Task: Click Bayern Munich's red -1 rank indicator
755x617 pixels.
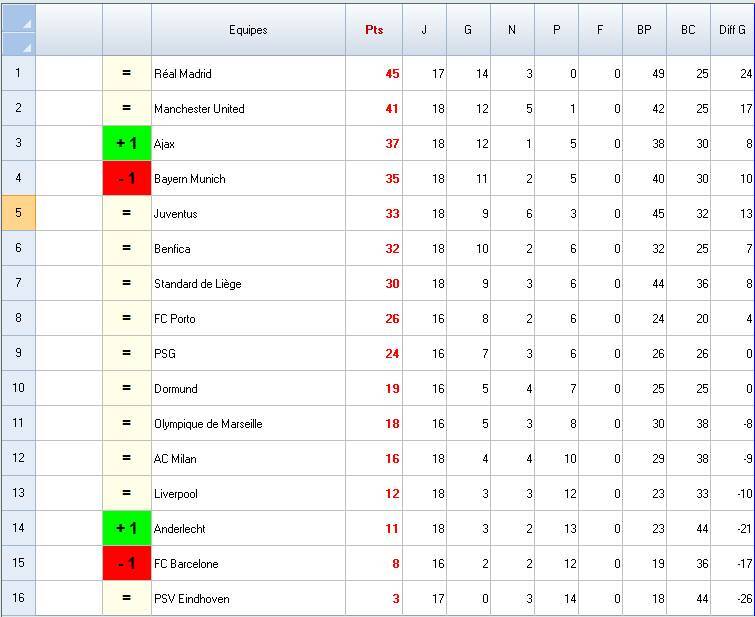Action: pyautogui.click(x=127, y=178)
